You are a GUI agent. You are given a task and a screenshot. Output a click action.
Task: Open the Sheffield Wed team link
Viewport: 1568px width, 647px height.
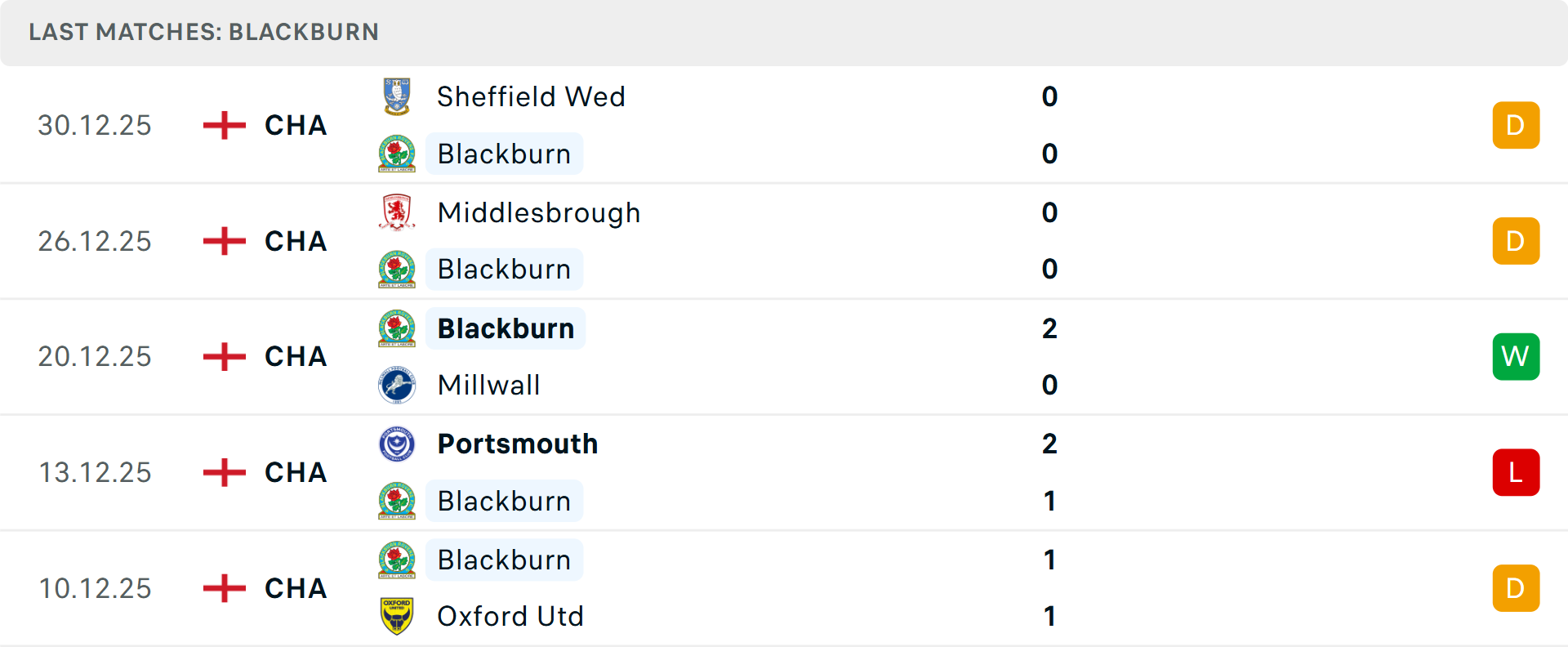coord(531,96)
